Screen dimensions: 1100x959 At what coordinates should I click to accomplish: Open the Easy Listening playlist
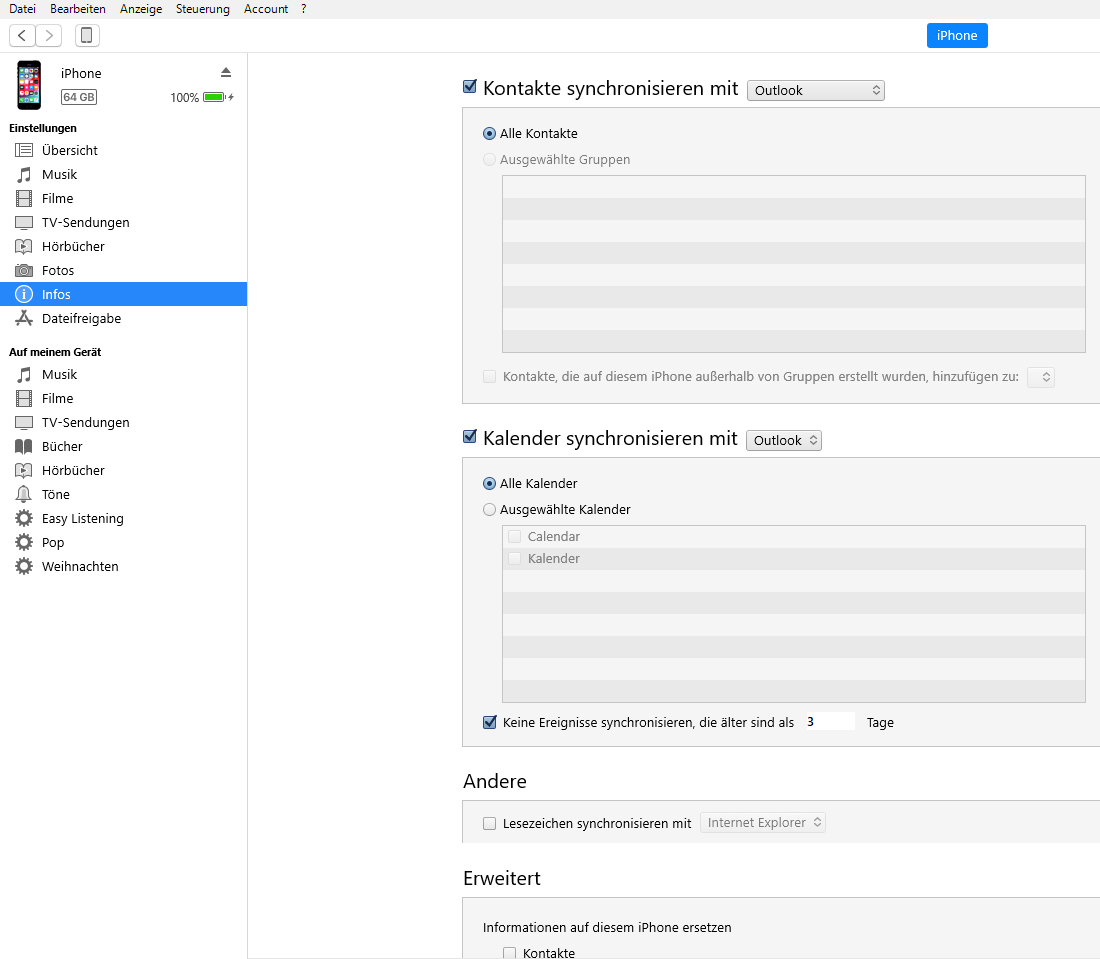123,518
